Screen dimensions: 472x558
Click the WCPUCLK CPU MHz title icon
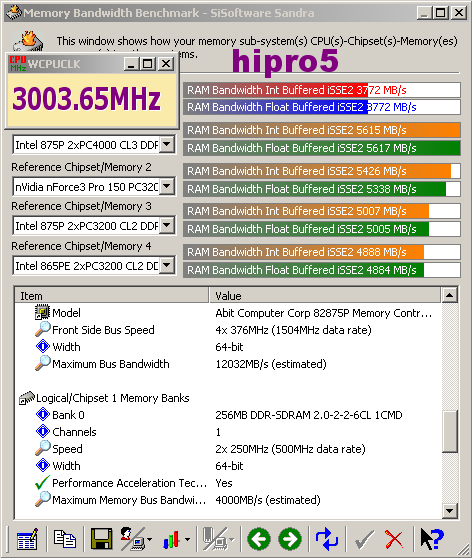click(18, 64)
